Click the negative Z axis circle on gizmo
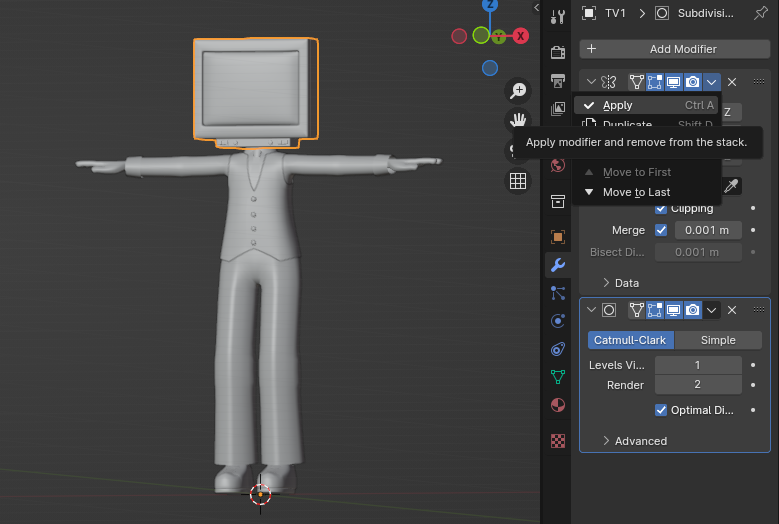 point(490,68)
